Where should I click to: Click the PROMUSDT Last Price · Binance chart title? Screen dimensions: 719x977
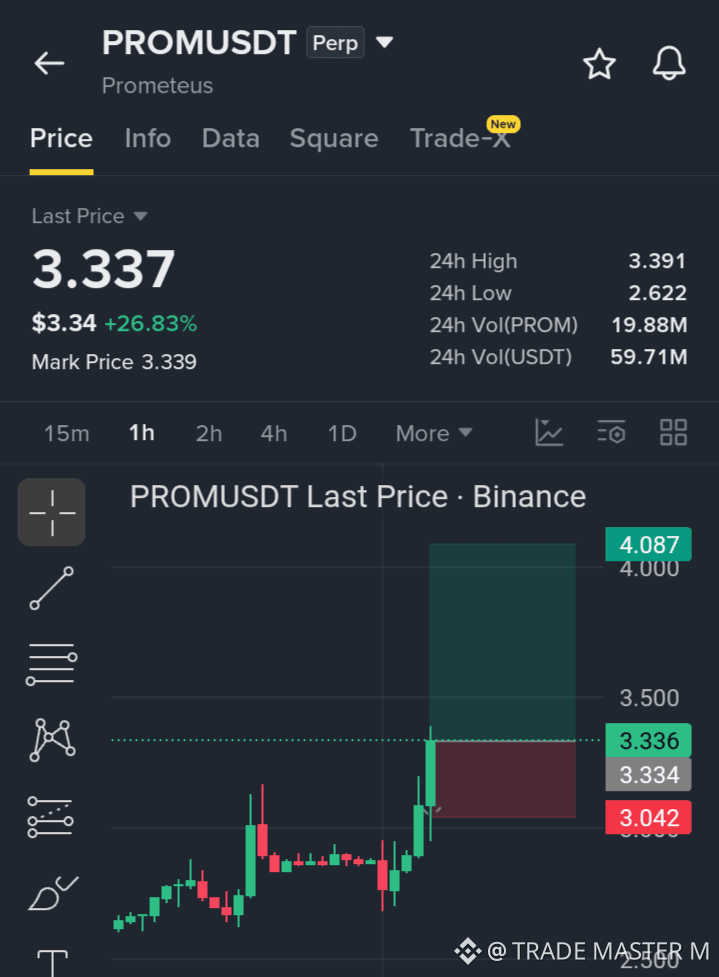358,497
